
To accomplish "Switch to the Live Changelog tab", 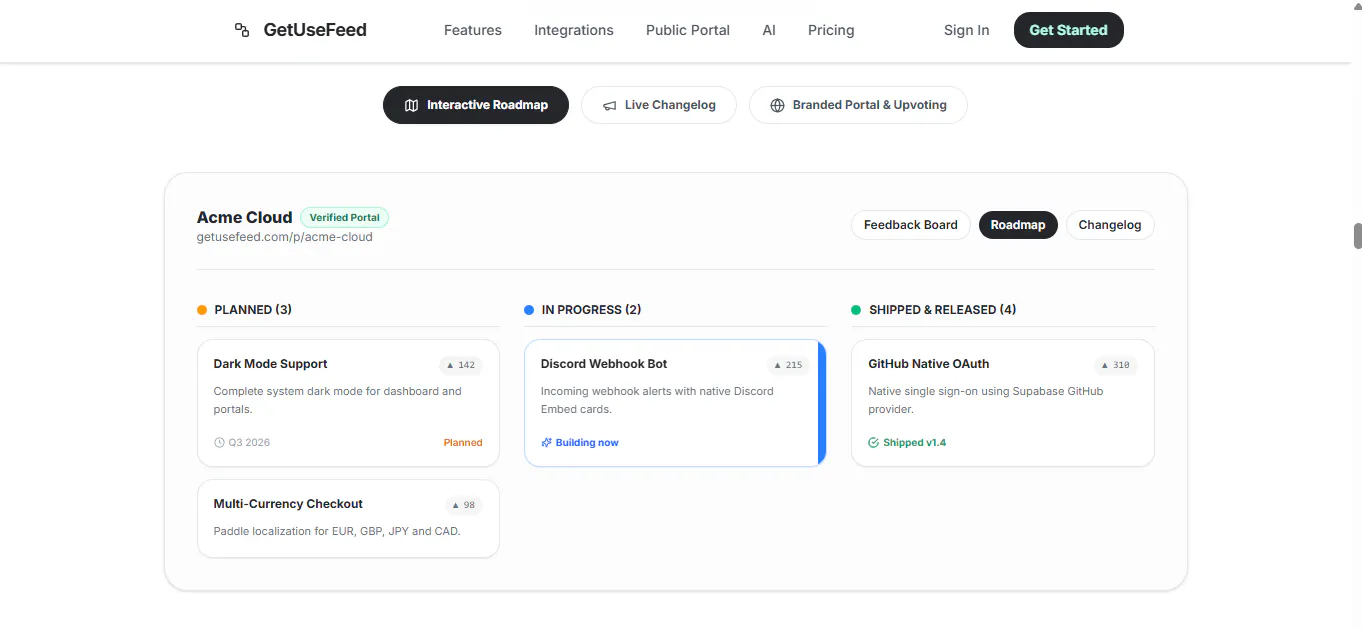I will click(x=659, y=105).
